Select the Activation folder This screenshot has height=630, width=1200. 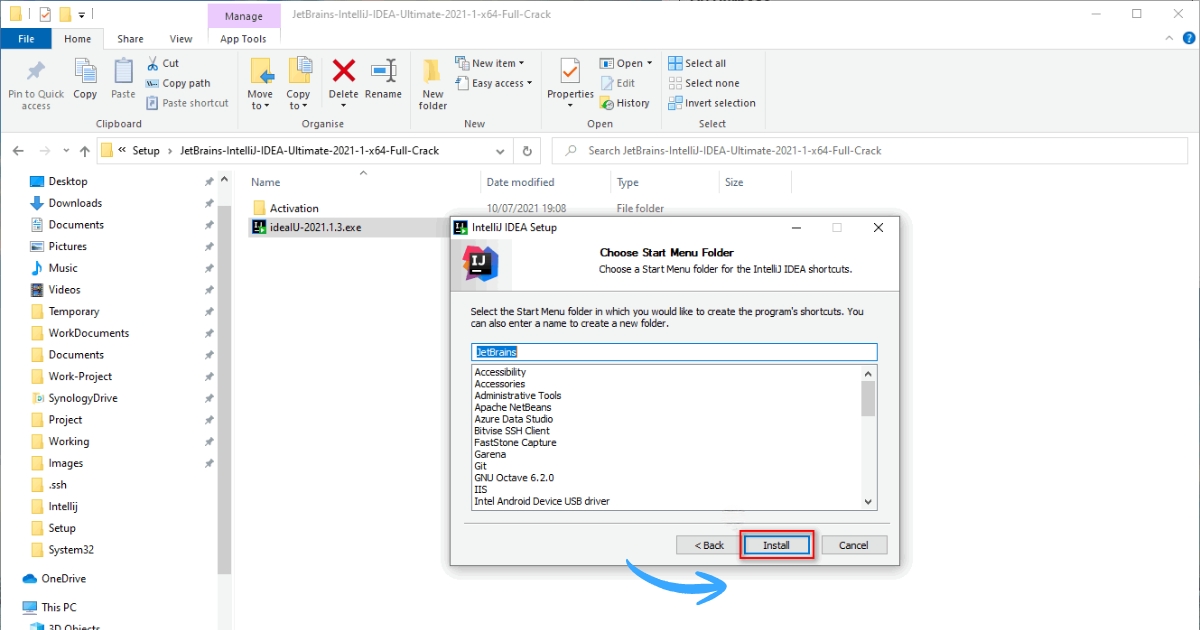[x=294, y=208]
